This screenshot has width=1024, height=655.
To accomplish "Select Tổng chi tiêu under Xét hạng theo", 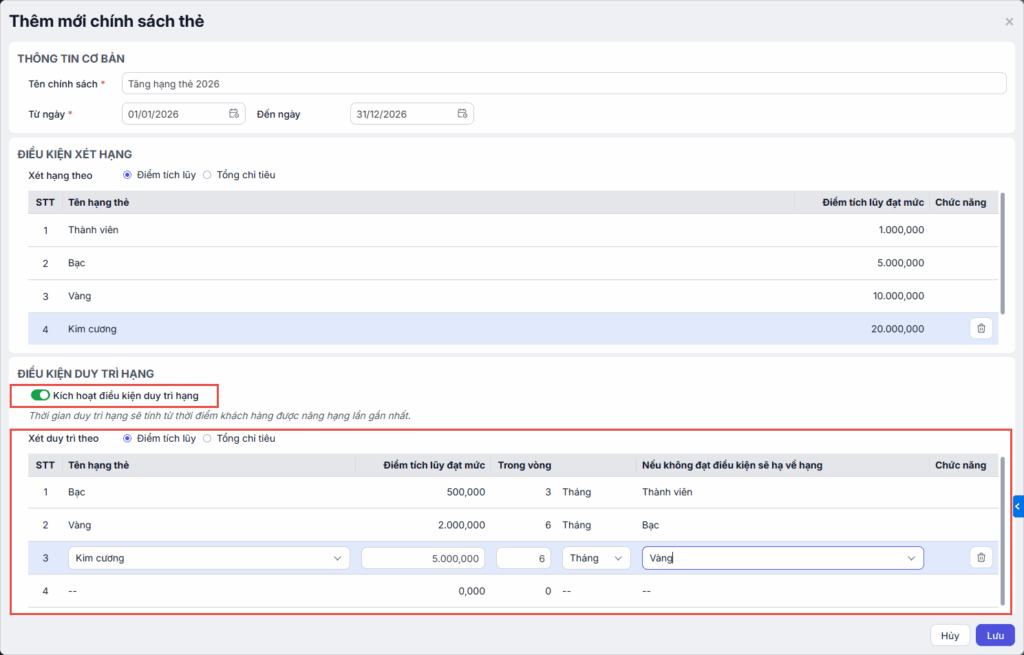I will (208, 175).
